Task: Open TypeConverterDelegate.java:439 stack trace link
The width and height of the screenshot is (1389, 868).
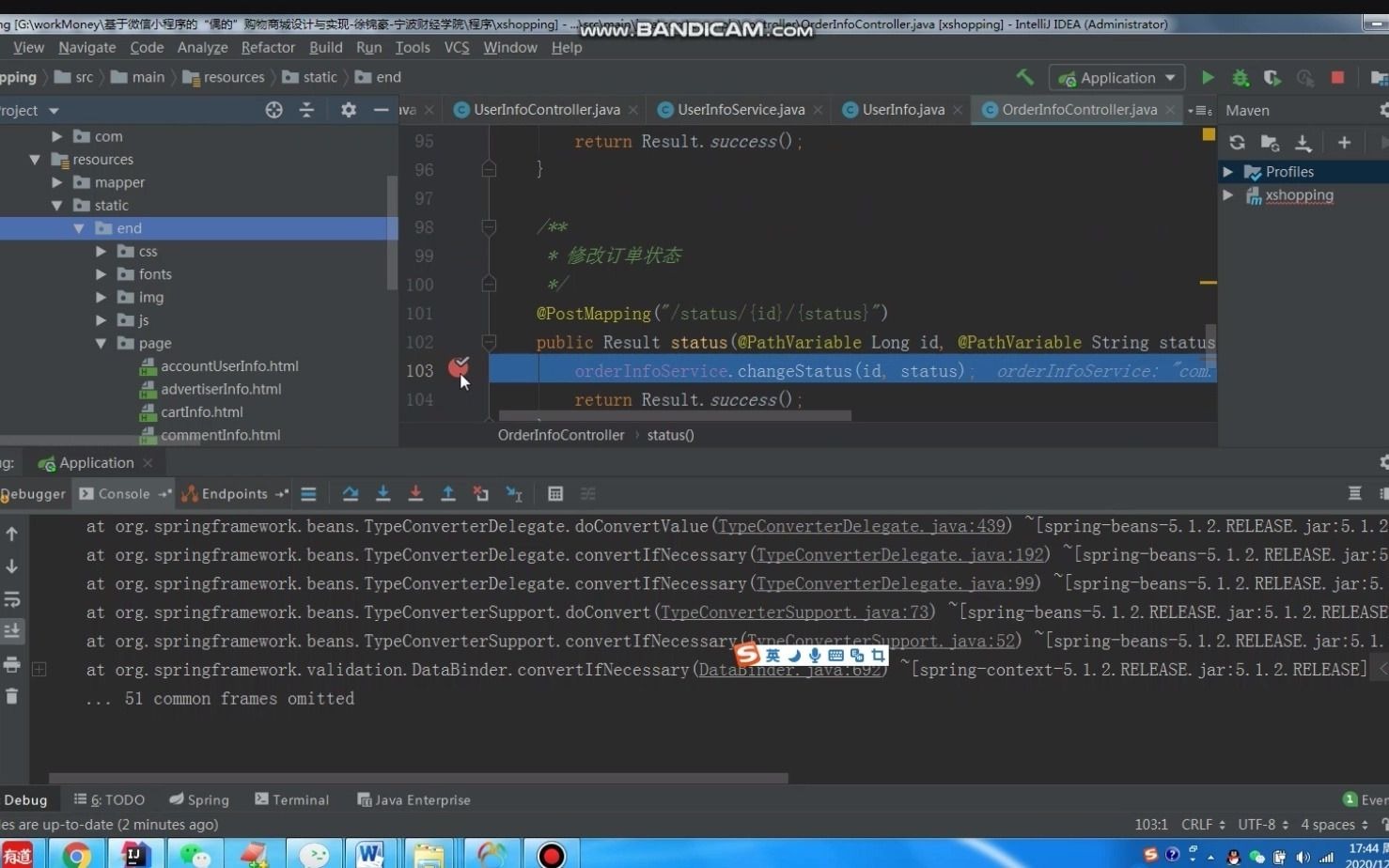Action: click(861, 527)
